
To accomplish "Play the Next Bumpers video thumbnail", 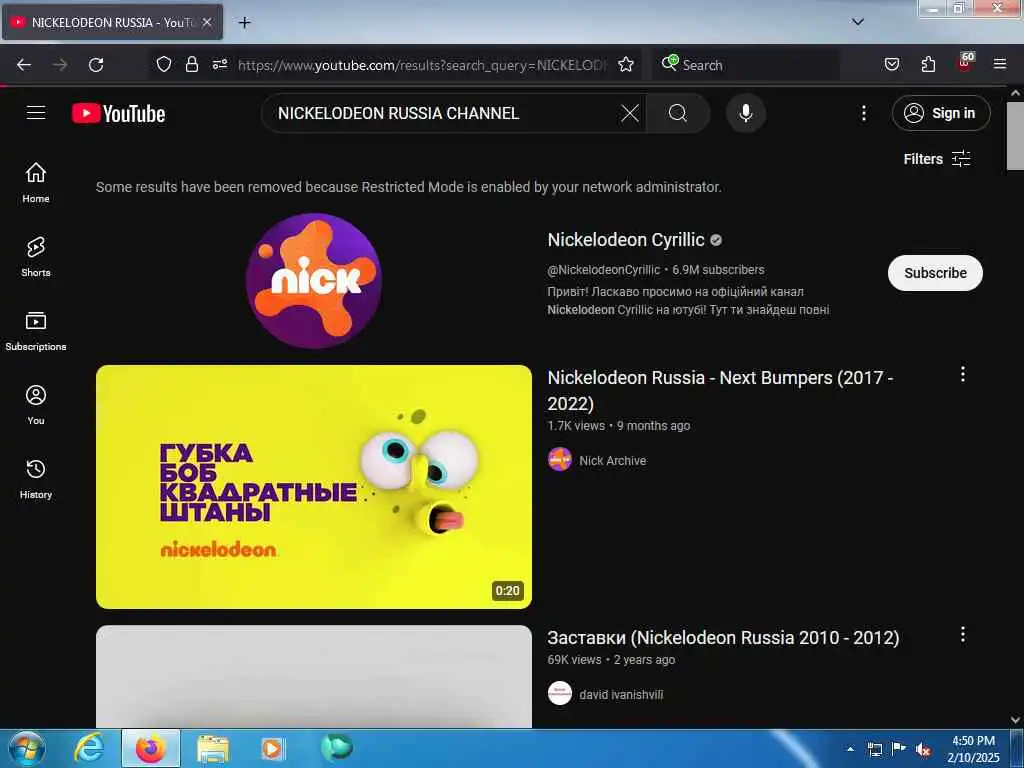I will pos(313,487).
